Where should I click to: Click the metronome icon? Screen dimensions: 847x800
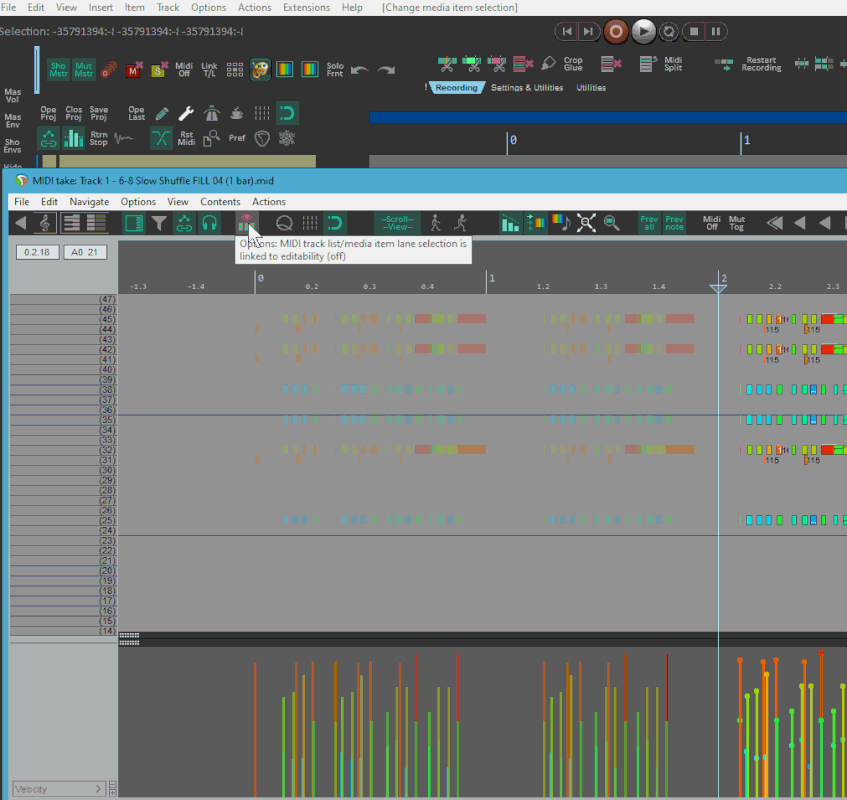(x=212, y=113)
